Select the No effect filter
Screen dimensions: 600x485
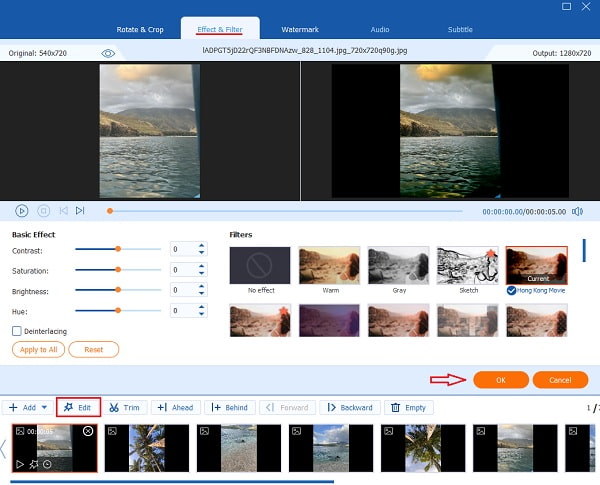point(260,265)
